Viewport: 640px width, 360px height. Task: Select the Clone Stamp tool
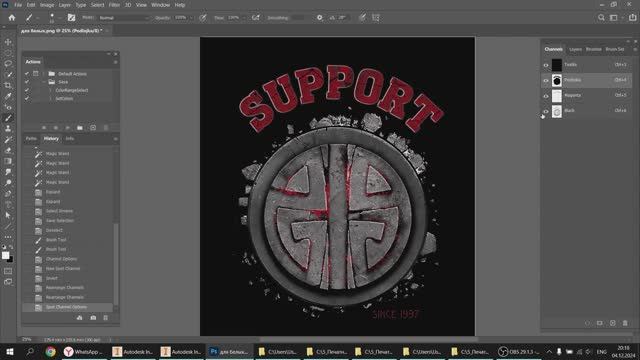[x=8, y=129]
